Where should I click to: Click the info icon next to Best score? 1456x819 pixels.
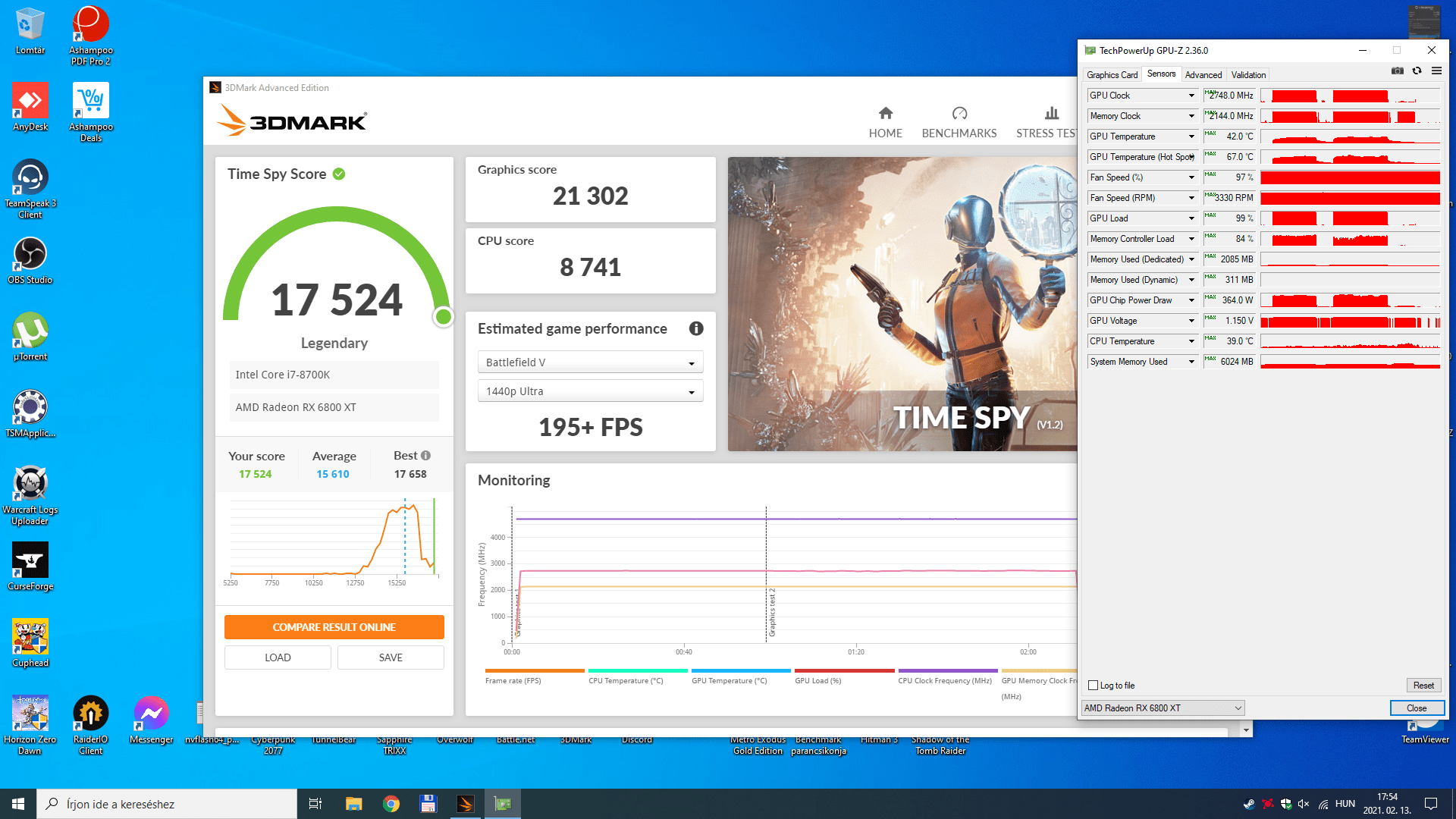point(425,456)
